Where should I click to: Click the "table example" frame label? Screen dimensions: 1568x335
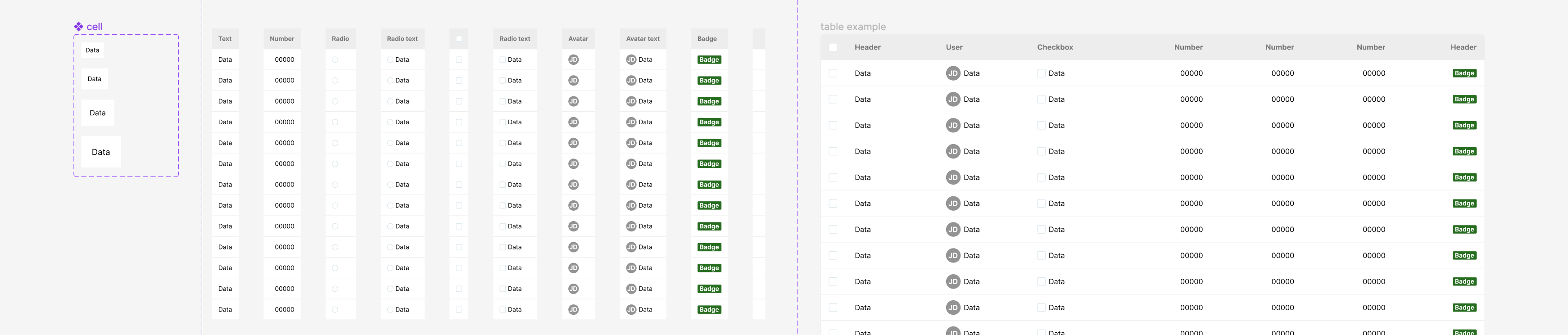pos(853,27)
